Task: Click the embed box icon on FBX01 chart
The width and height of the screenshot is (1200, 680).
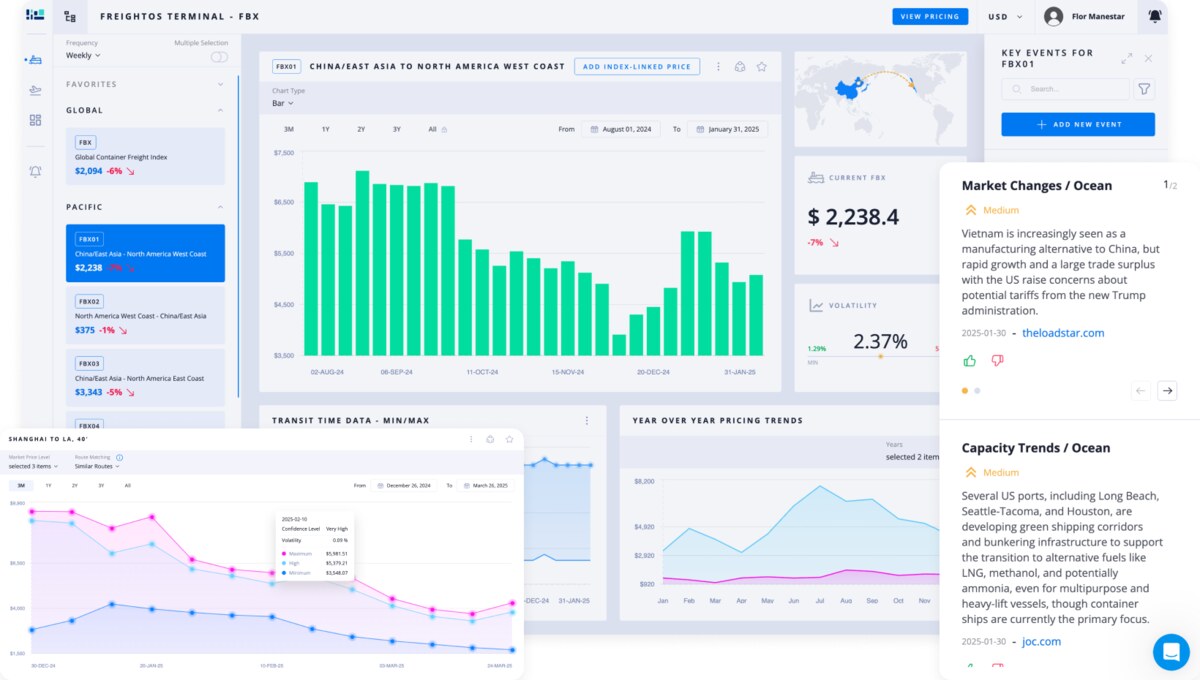Action: tap(740, 67)
